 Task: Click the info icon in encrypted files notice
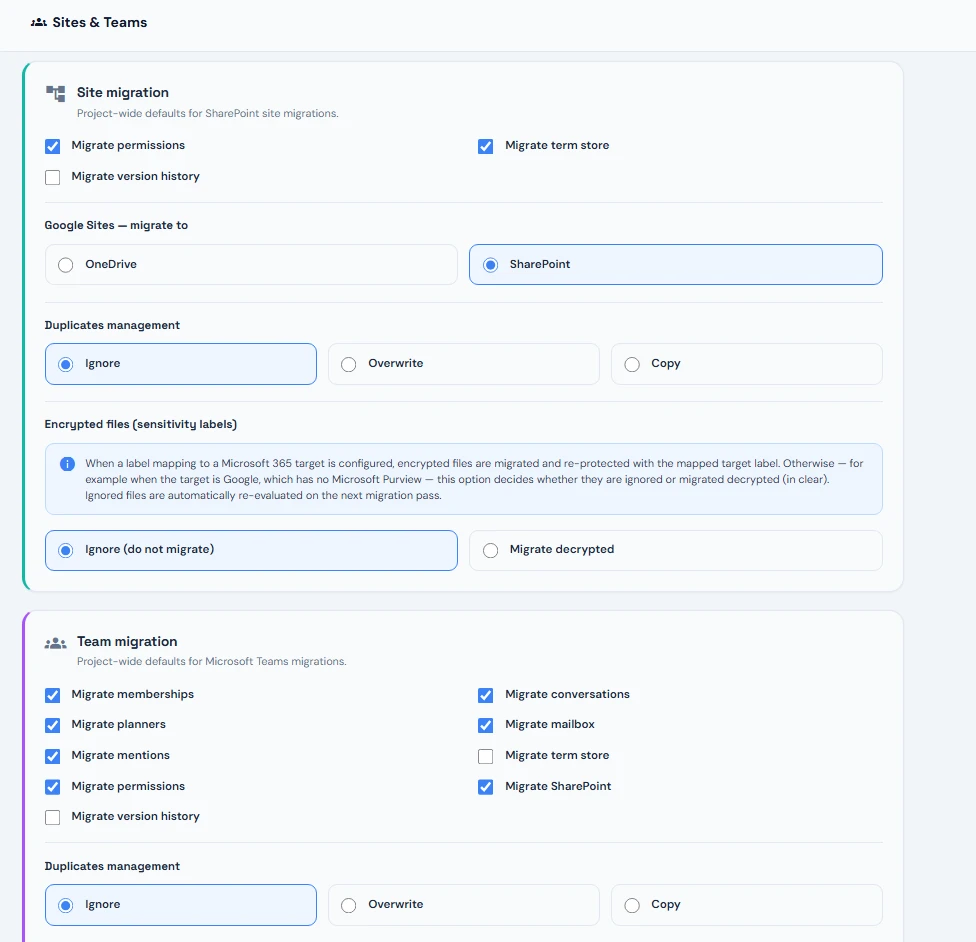point(67,464)
